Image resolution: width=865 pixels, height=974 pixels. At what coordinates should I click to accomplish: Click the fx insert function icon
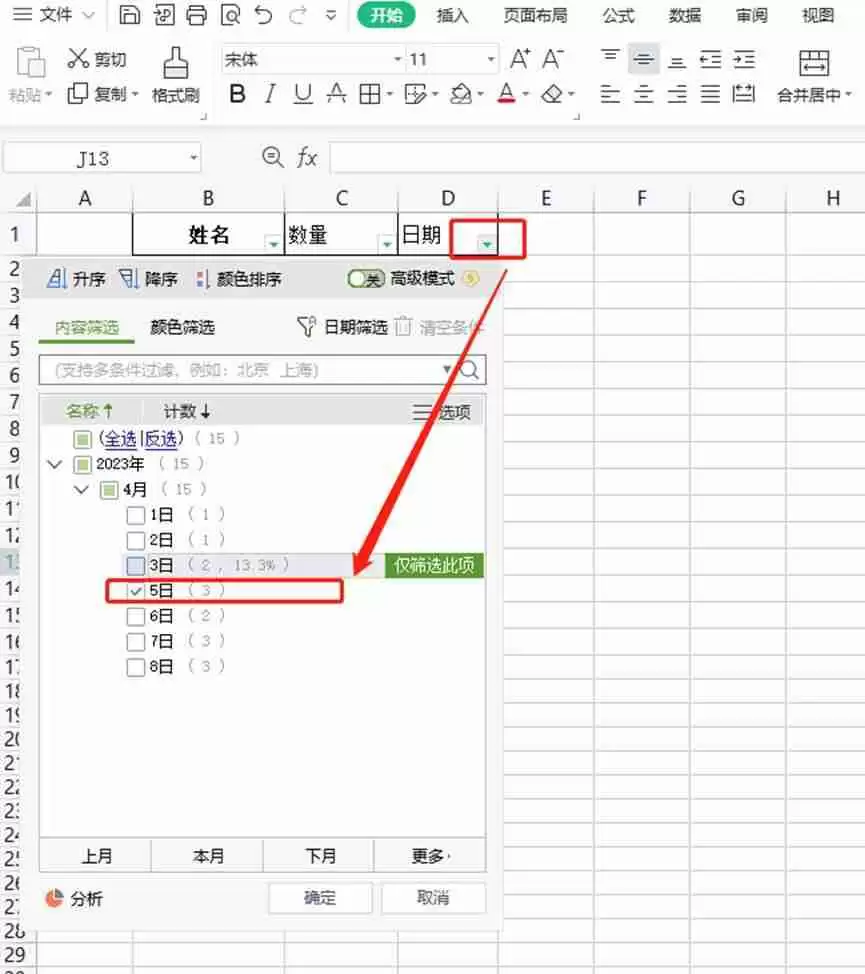pos(306,158)
